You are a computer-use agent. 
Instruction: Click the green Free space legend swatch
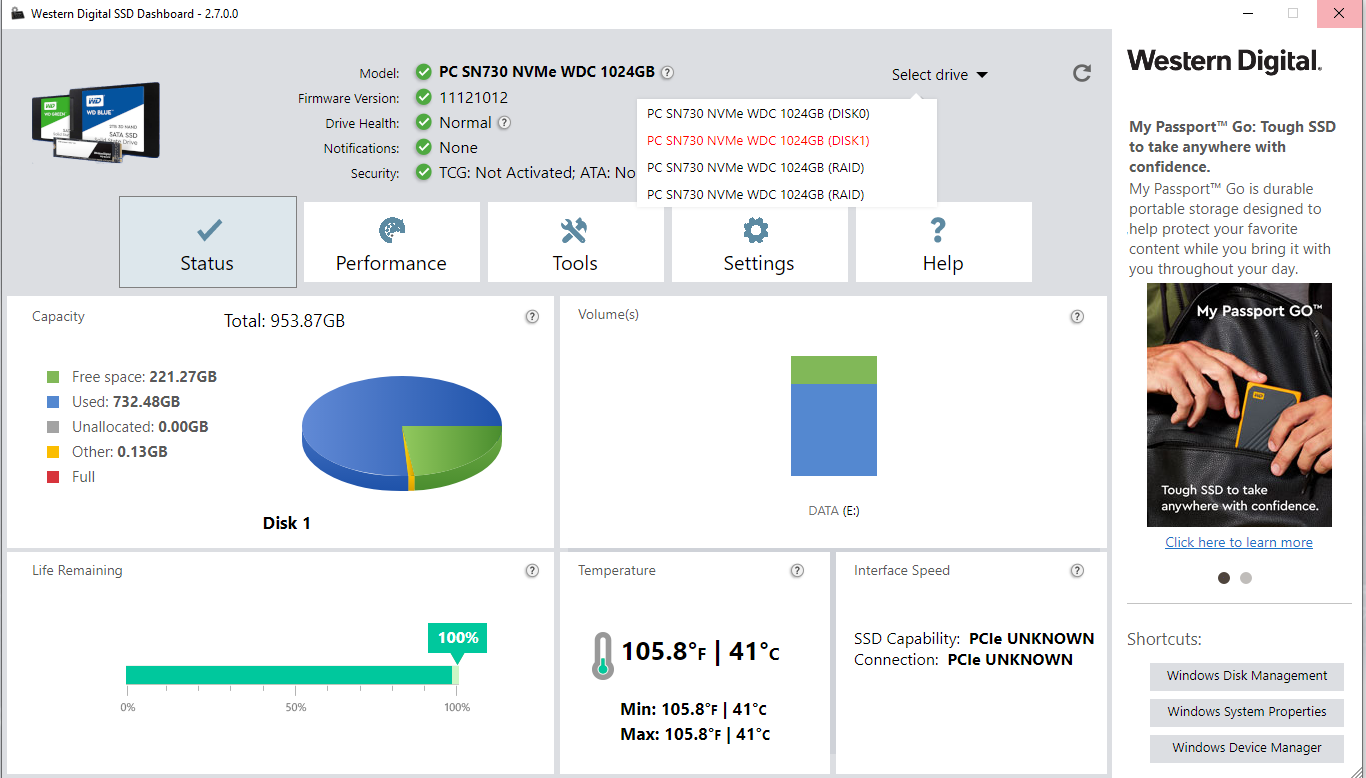coord(53,377)
